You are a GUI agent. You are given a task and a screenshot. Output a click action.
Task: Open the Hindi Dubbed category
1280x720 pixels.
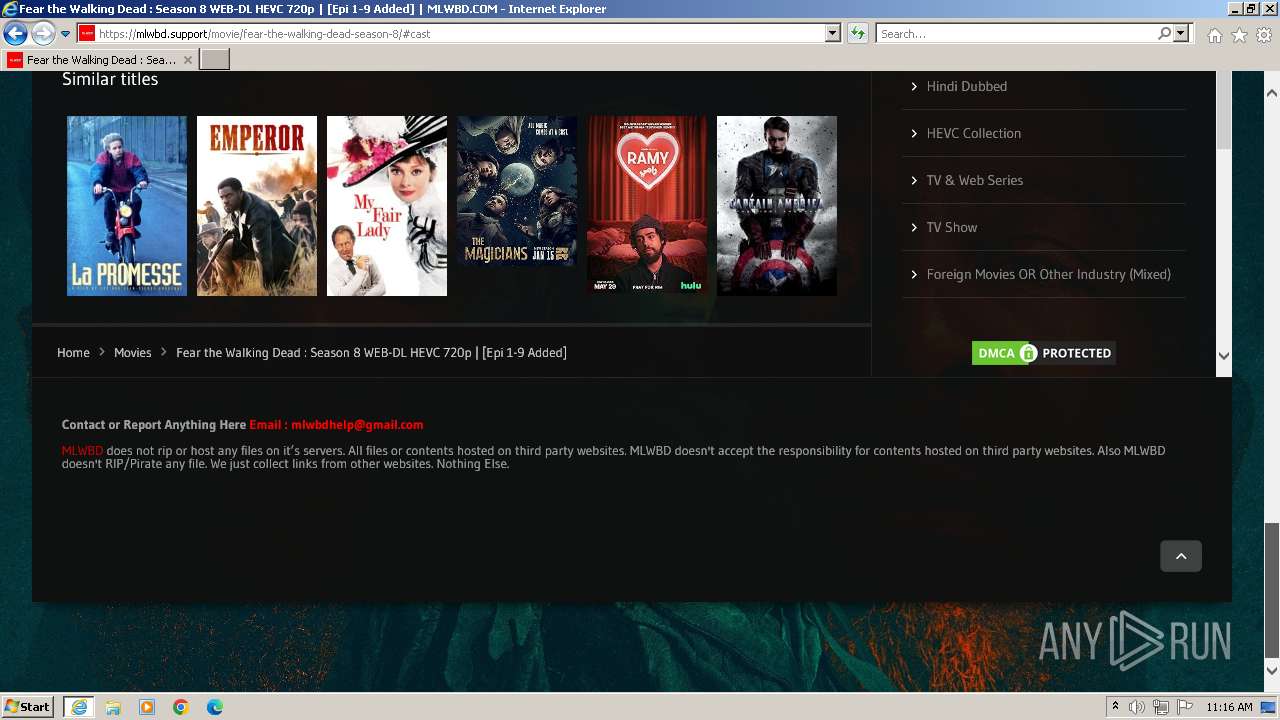[966, 86]
